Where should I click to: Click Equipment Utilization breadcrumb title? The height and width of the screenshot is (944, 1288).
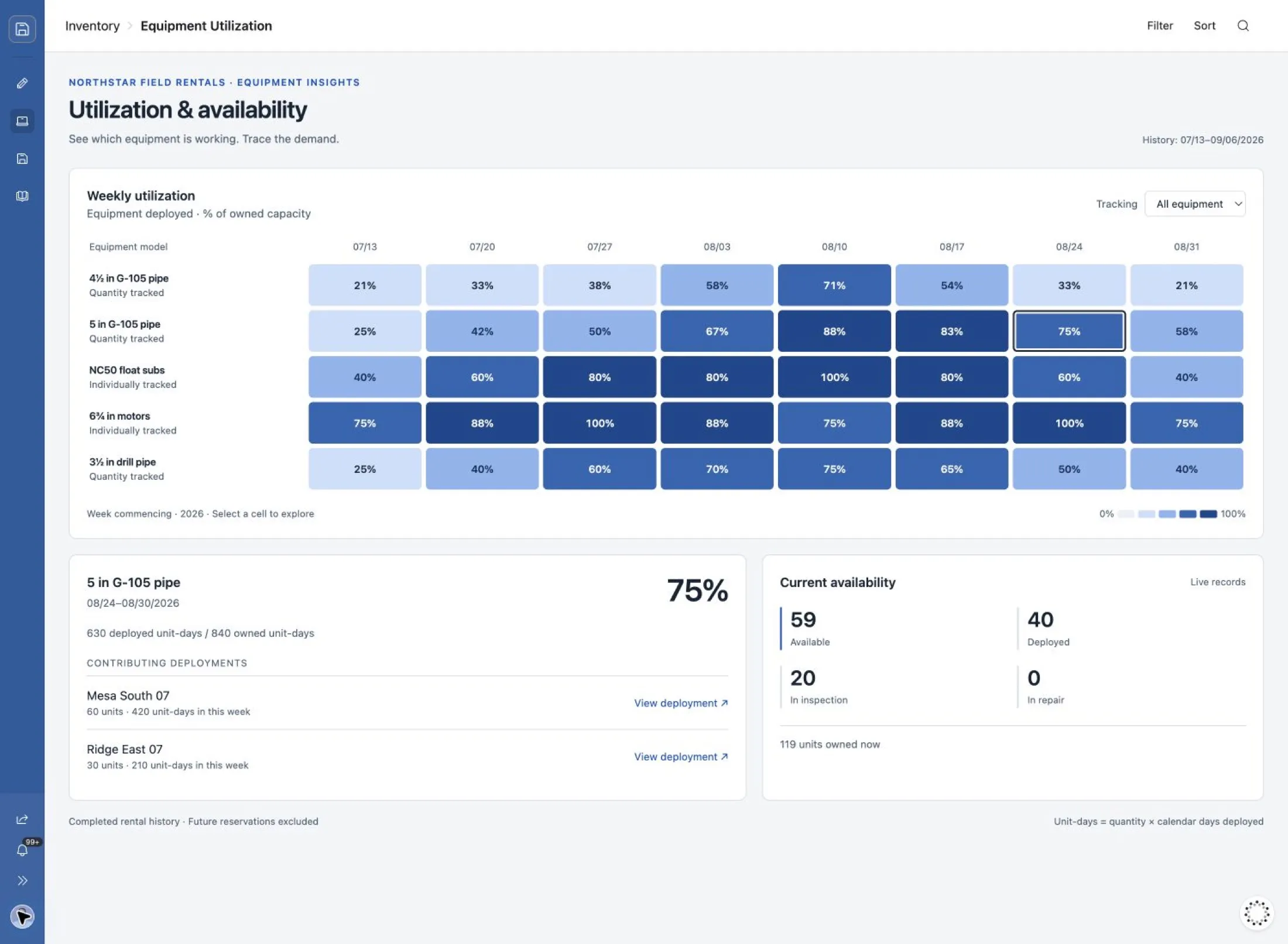point(206,26)
